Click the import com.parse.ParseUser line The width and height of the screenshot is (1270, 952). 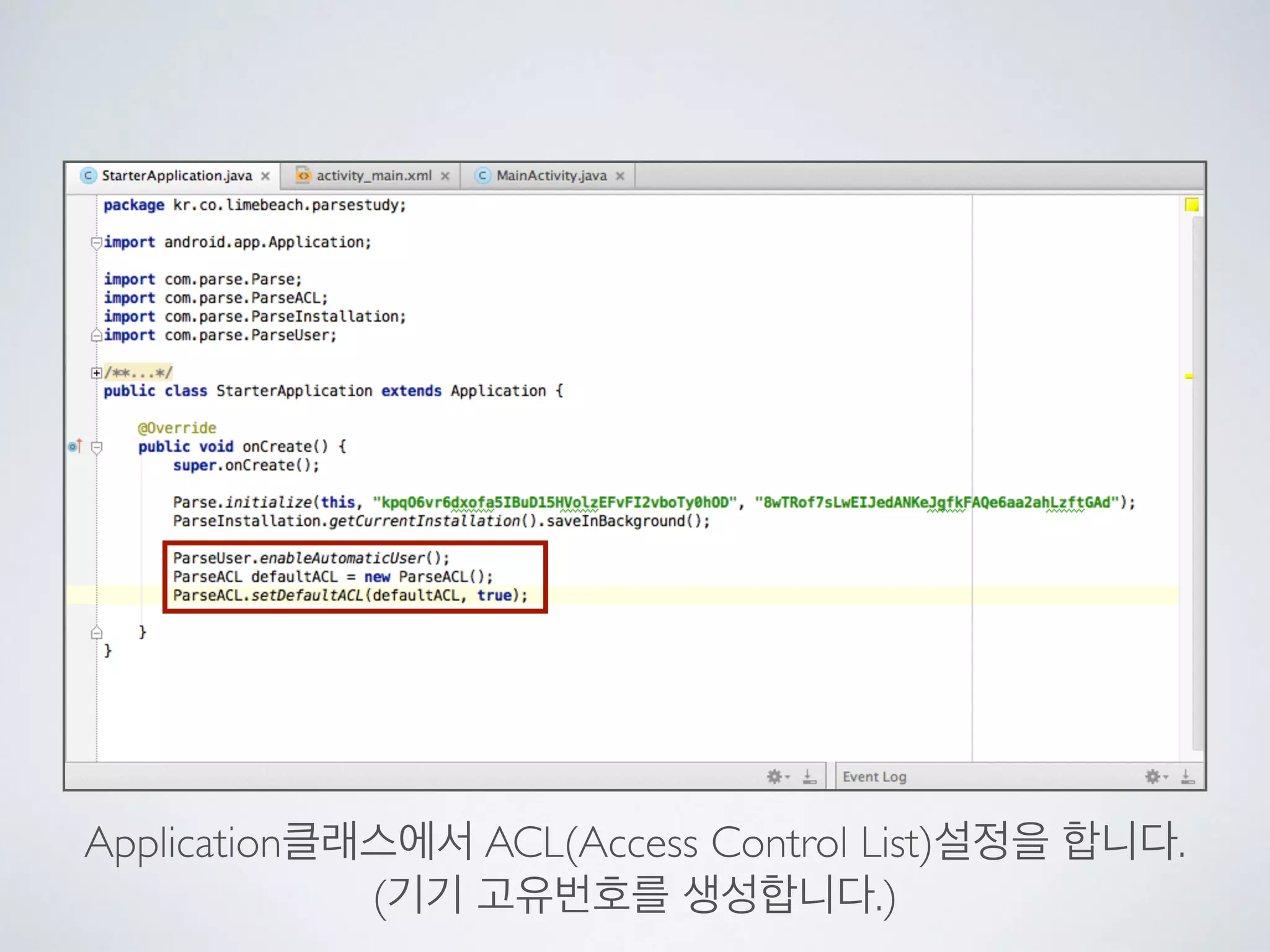pyautogui.click(x=220, y=335)
